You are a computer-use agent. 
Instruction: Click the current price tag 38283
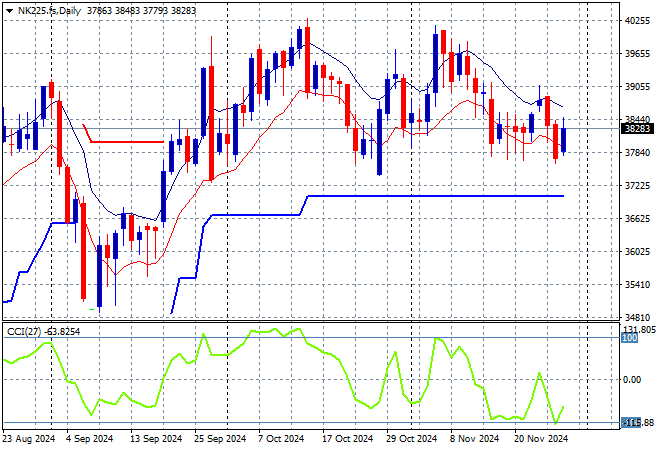[x=637, y=128]
